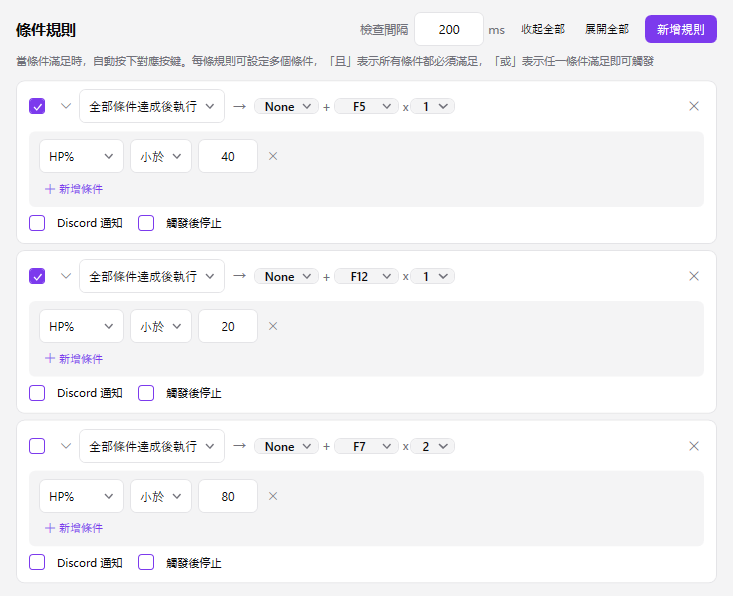Disable the F12 rule checkbox

37,276
